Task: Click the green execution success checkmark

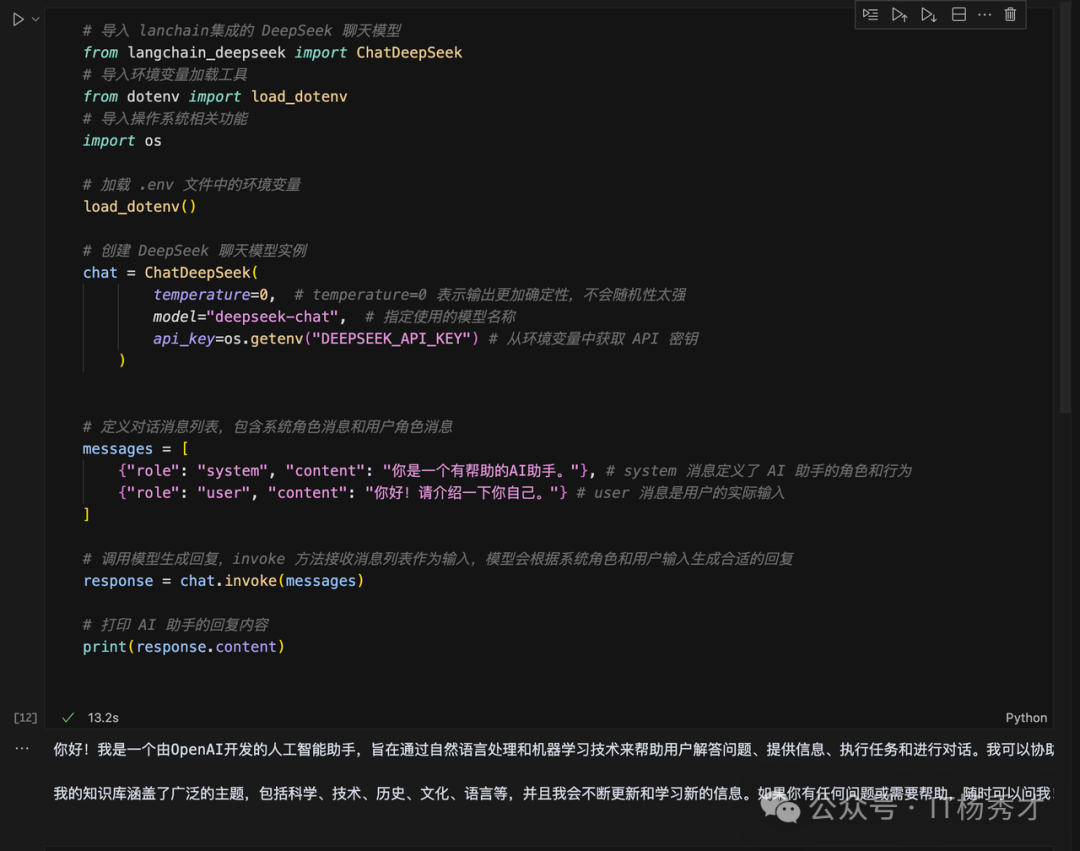Action: coord(67,717)
